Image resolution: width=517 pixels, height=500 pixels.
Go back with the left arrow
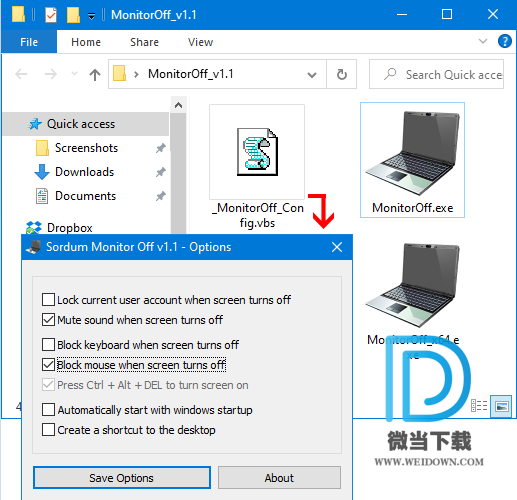tap(21, 74)
